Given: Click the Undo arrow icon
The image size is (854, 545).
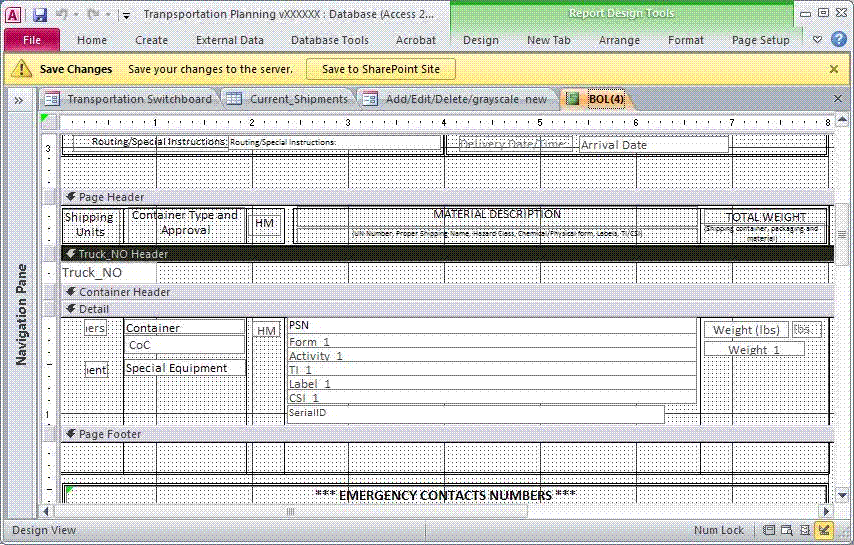Looking at the screenshot, I should 62,15.
